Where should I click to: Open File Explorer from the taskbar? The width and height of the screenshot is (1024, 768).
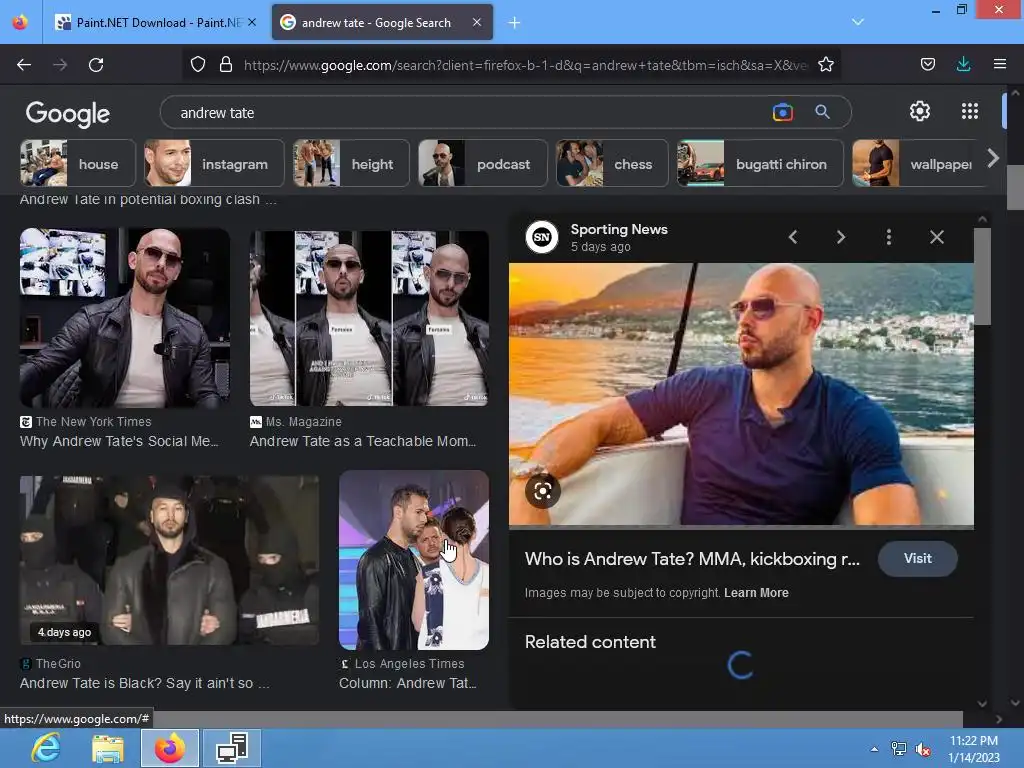pyautogui.click(x=108, y=748)
